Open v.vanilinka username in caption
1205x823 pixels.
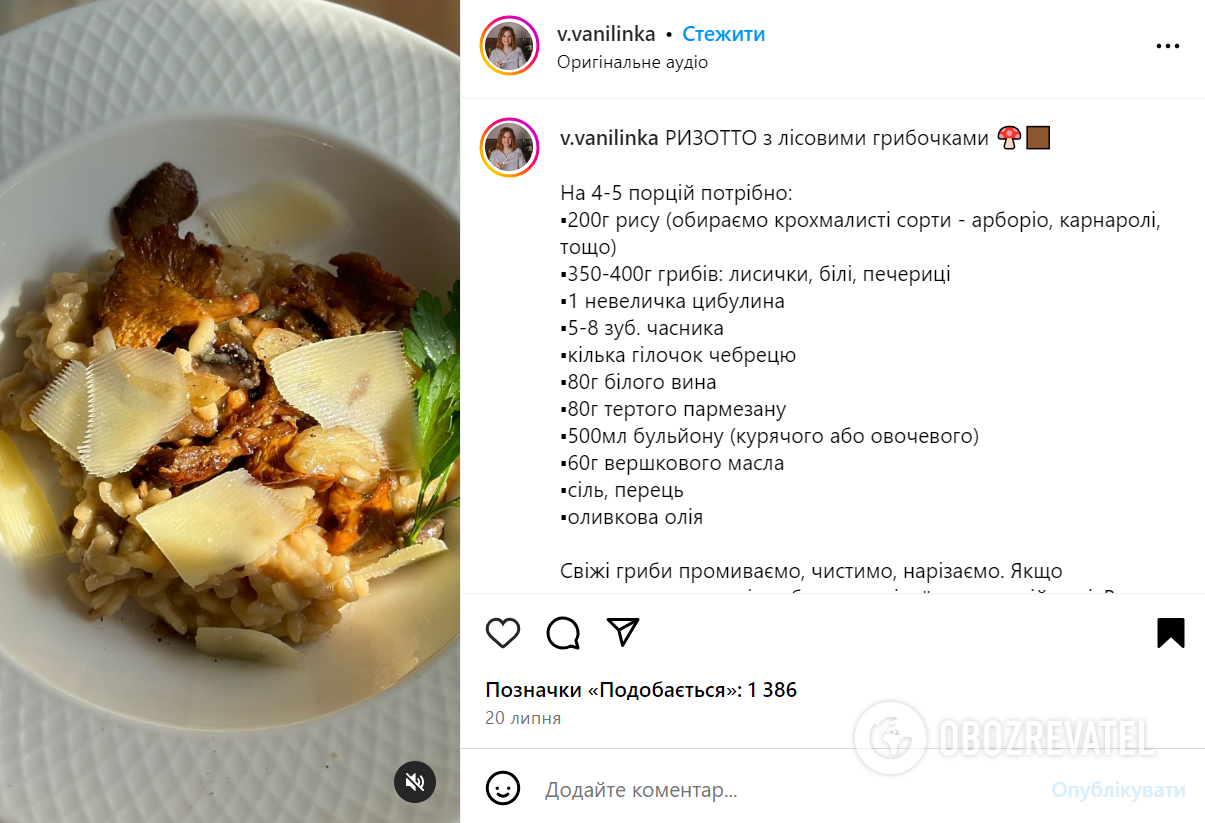pyautogui.click(x=609, y=138)
